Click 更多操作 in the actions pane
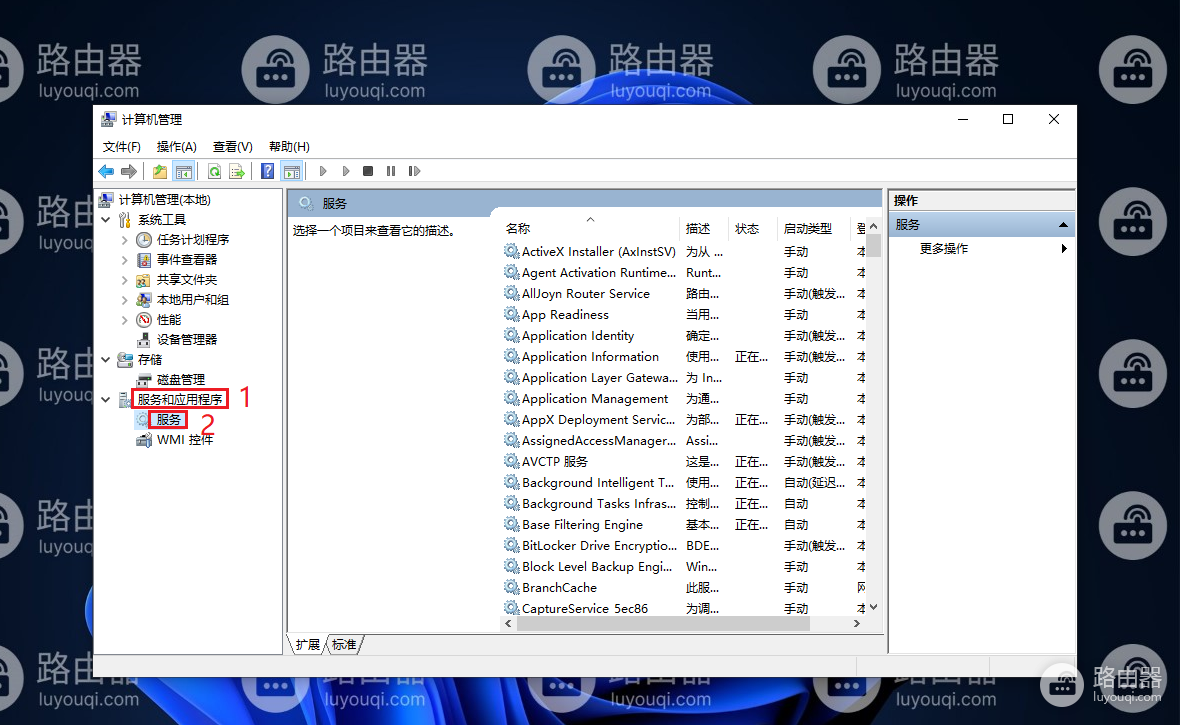This screenshot has height=725, width=1180. pyautogui.click(x=944, y=248)
